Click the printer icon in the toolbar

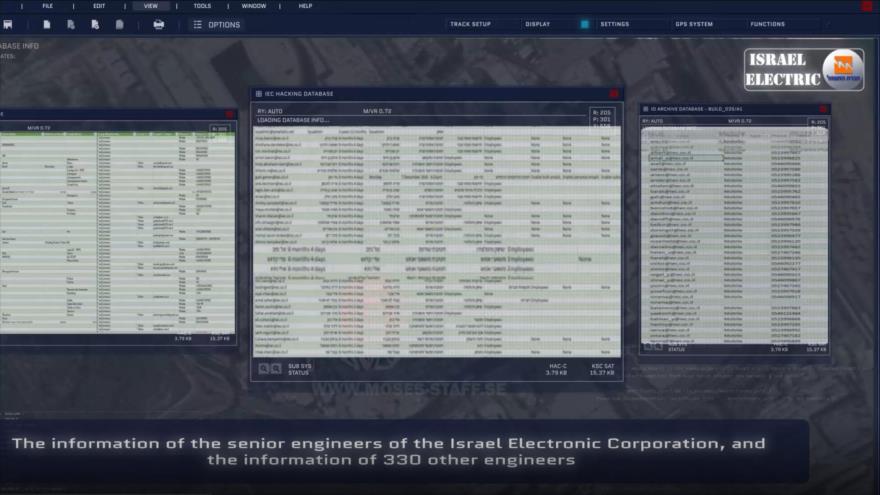point(159,25)
